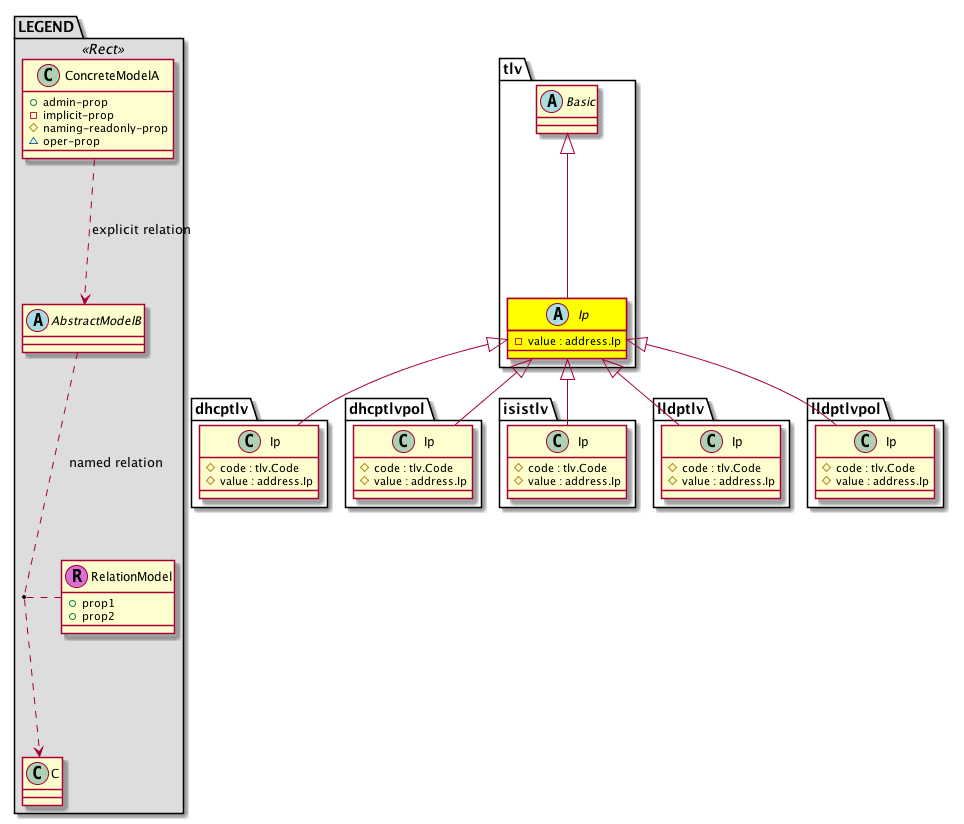
Task: Click the 'explicit relation' label
Action: pyautogui.click(x=140, y=230)
